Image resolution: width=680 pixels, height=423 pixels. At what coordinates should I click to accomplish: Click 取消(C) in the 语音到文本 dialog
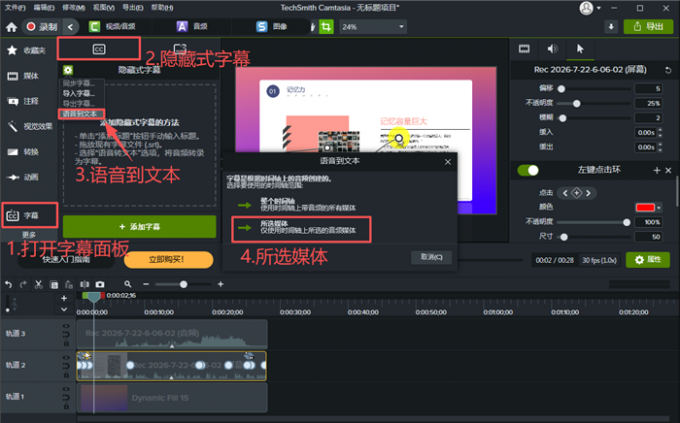432,257
